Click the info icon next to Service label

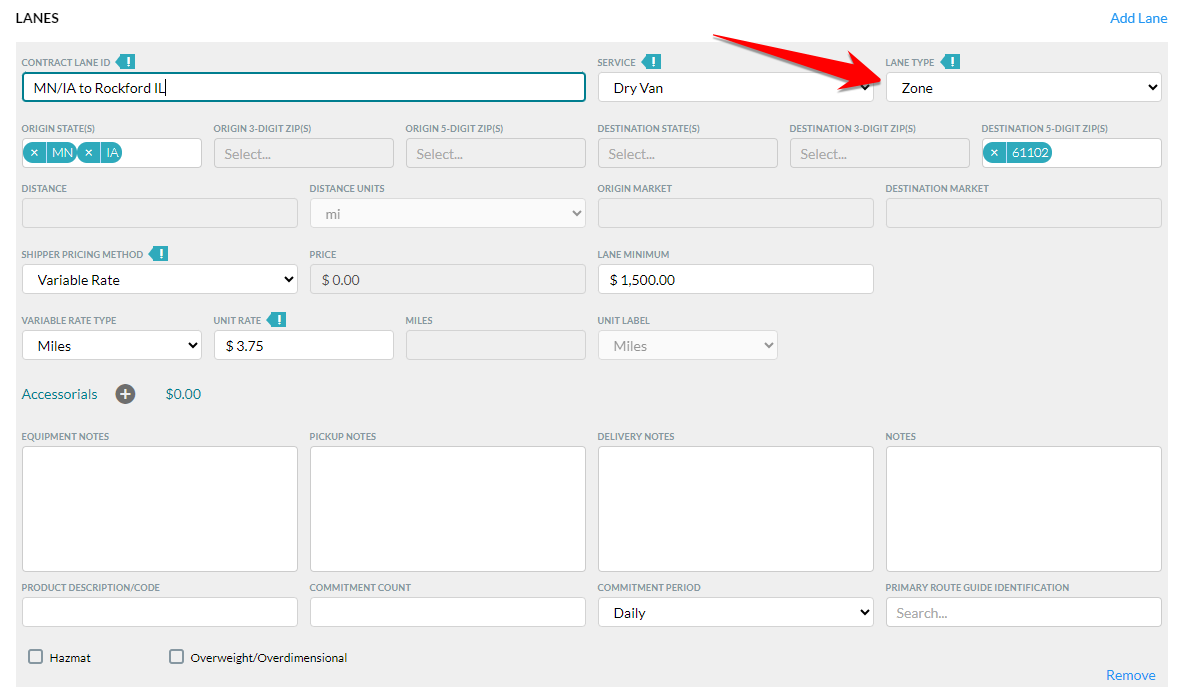pyautogui.click(x=651, y=62)
